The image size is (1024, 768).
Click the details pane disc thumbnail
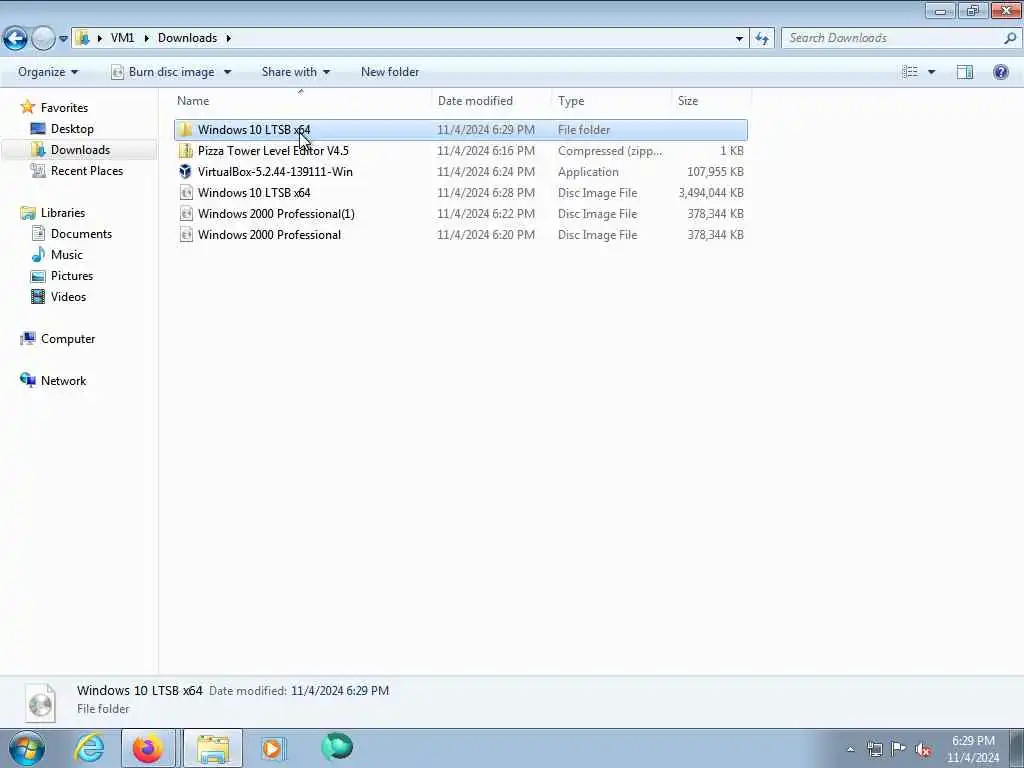40,703
